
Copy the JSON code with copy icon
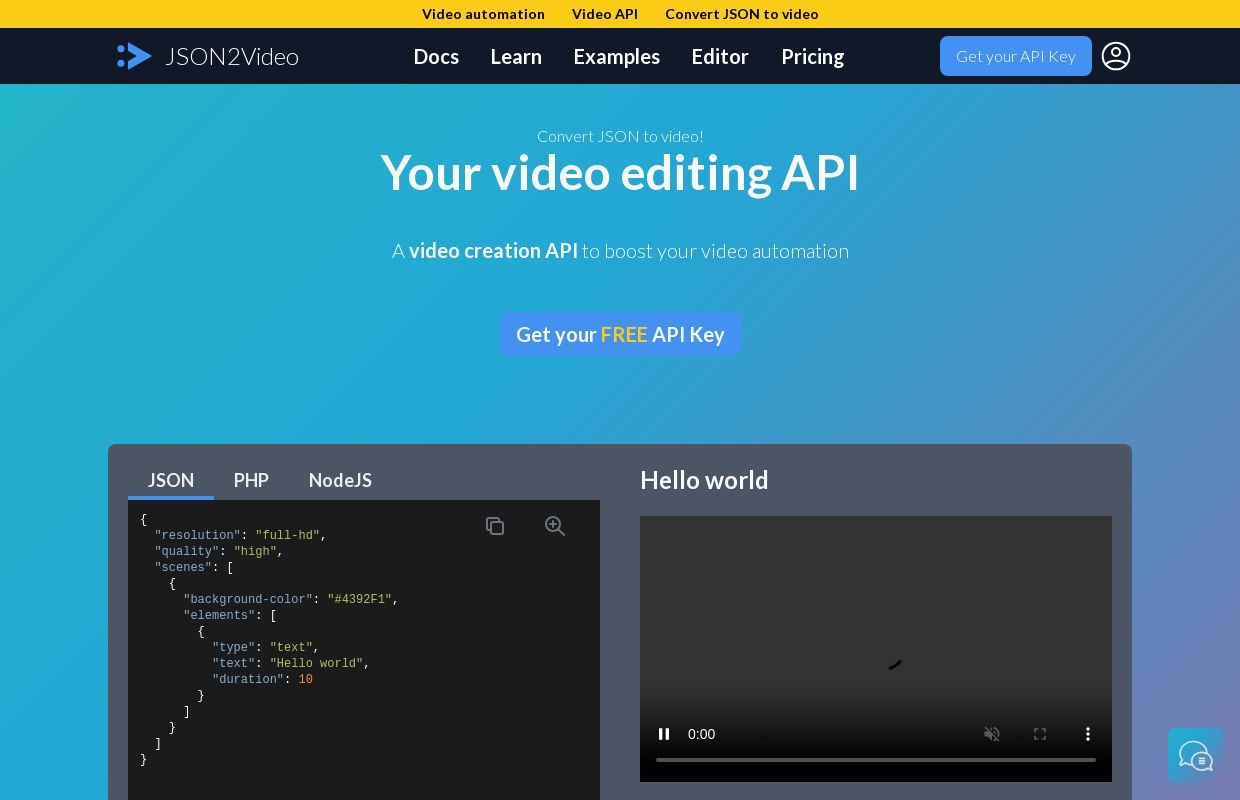point(495,526)
